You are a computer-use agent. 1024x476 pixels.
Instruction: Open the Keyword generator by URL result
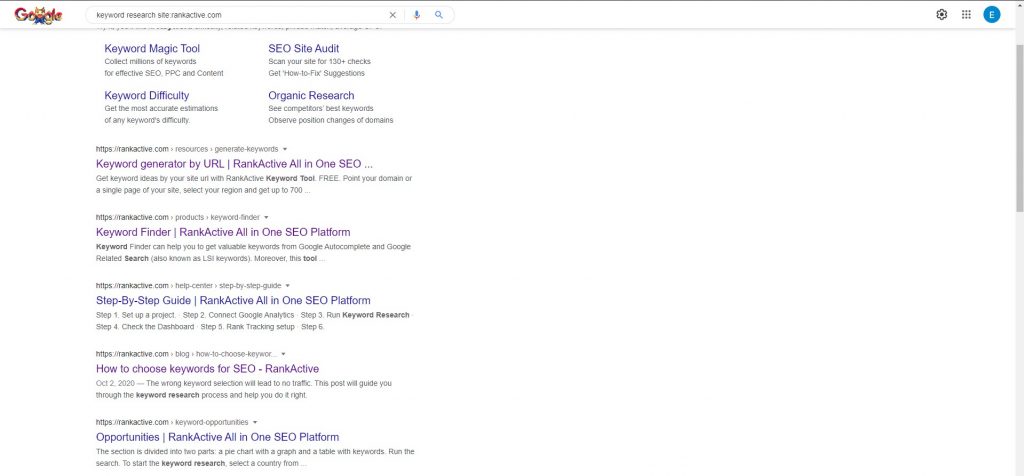point(234,164)
